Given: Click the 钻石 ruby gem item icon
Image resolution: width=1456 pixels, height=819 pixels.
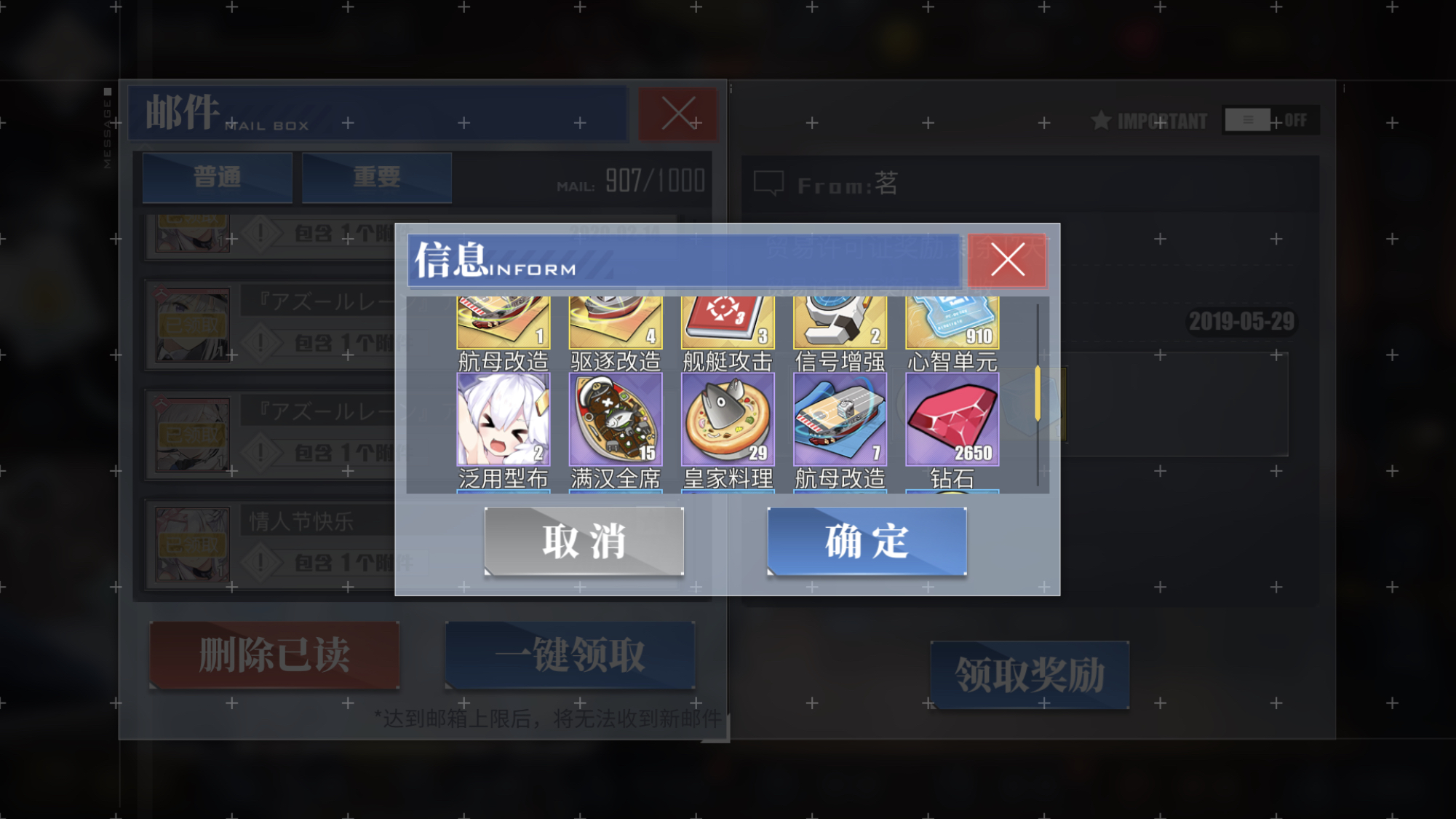Looking at the screenshot, I should [x=952, y=419].
